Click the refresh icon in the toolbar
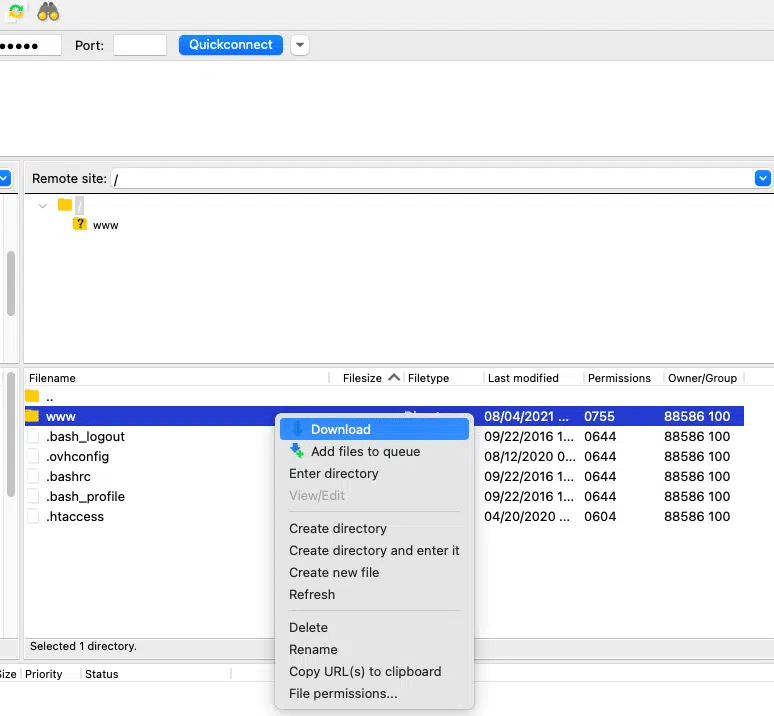The width and height of the screenshot is (774, 716). pos(15,12)
